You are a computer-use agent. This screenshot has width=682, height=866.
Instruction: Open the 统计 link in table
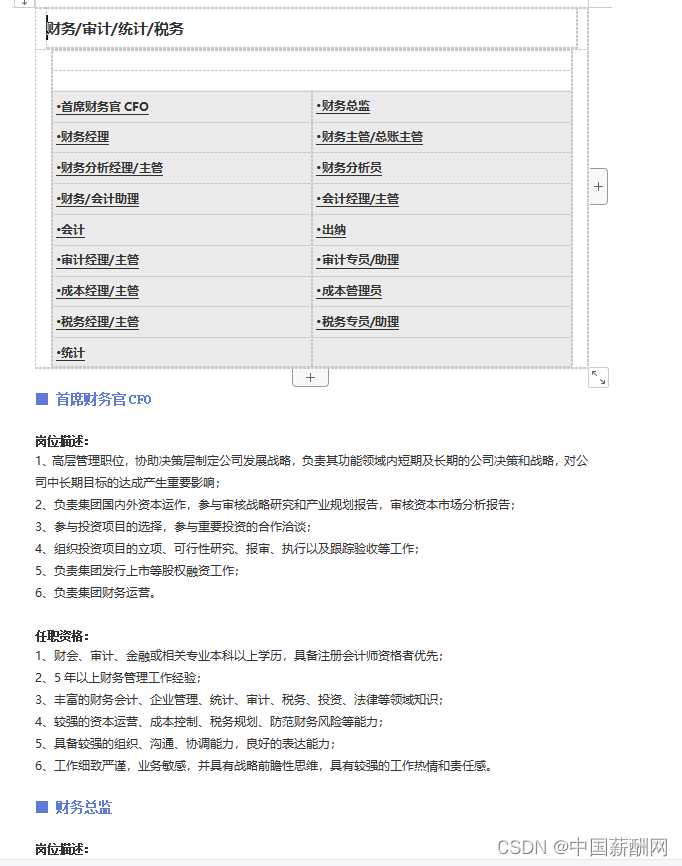(70, 353)
